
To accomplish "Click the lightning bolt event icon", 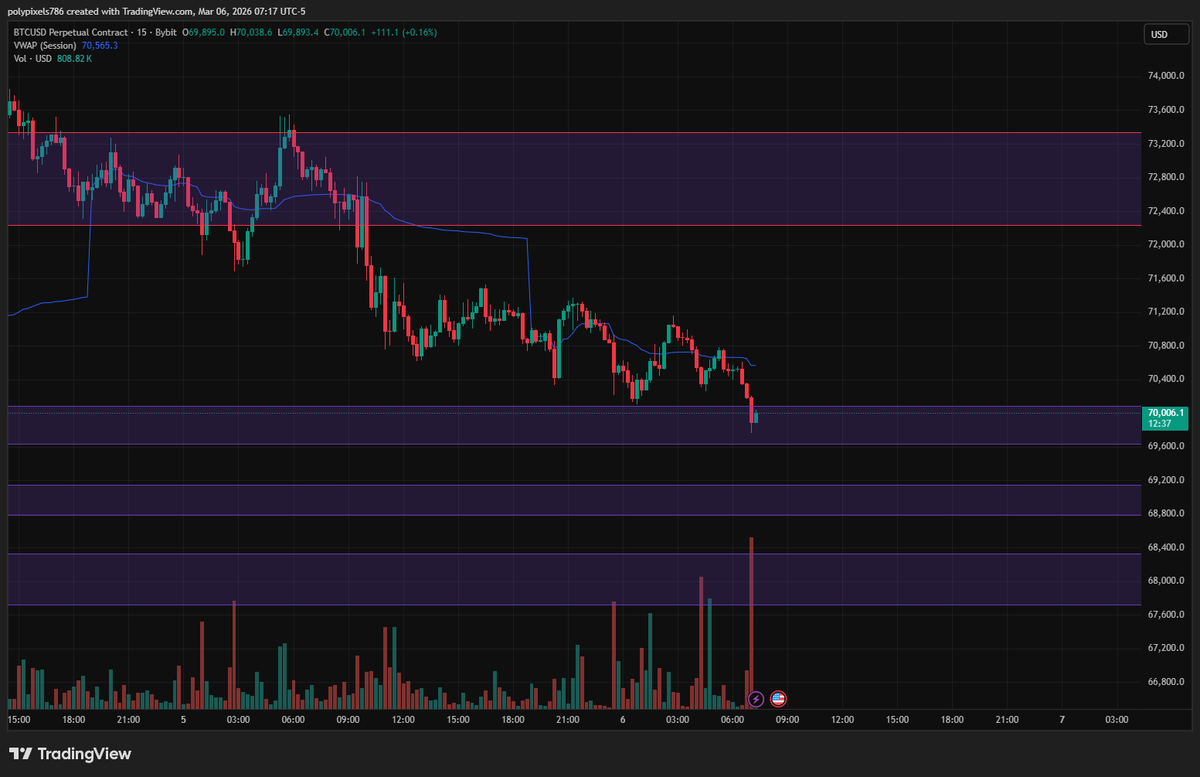I will pyautogui.click(x=756, y=698).
